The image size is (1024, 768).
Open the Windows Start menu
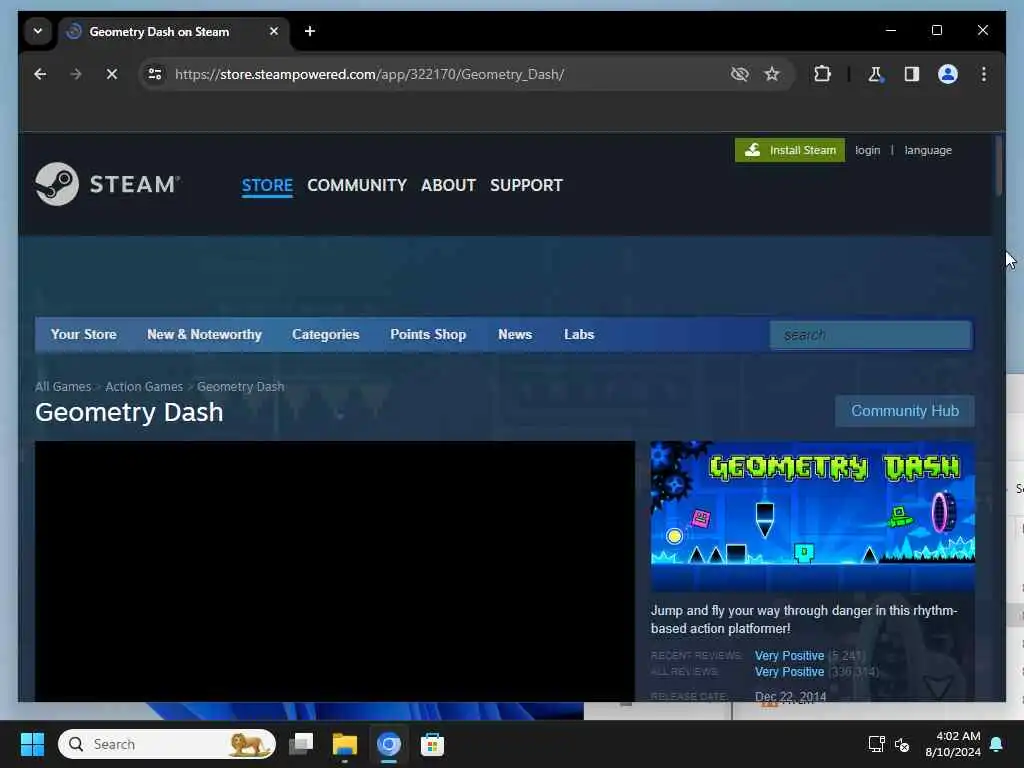(x=32, y=744)
